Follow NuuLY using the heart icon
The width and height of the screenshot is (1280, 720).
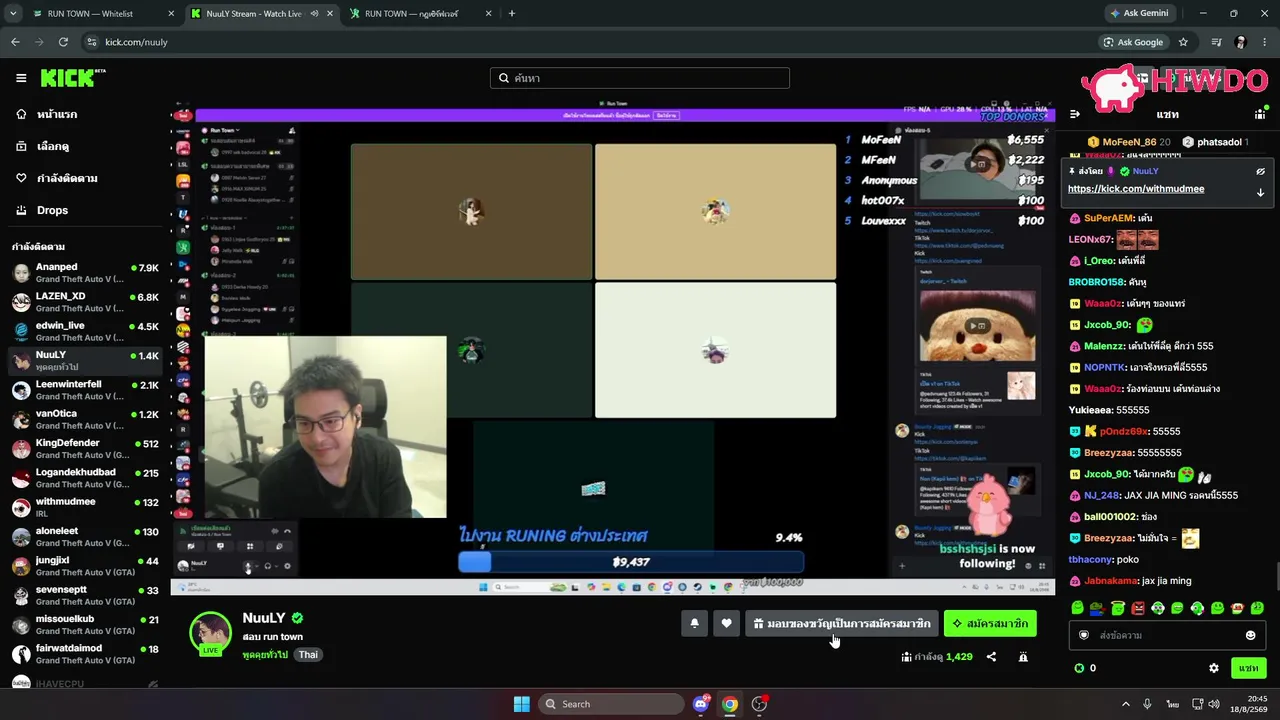[x=727, y=624]
